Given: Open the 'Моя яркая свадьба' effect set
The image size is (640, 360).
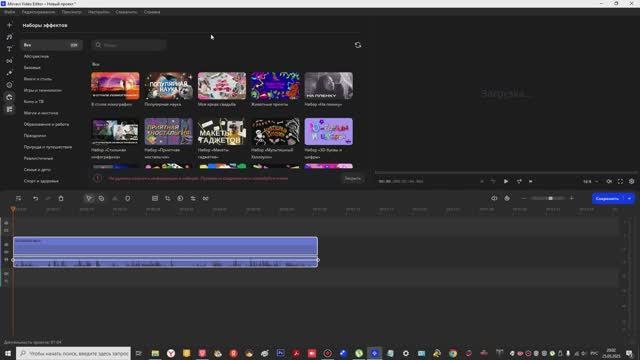Looking at the screenshot, I should click(x=222, y=86).
